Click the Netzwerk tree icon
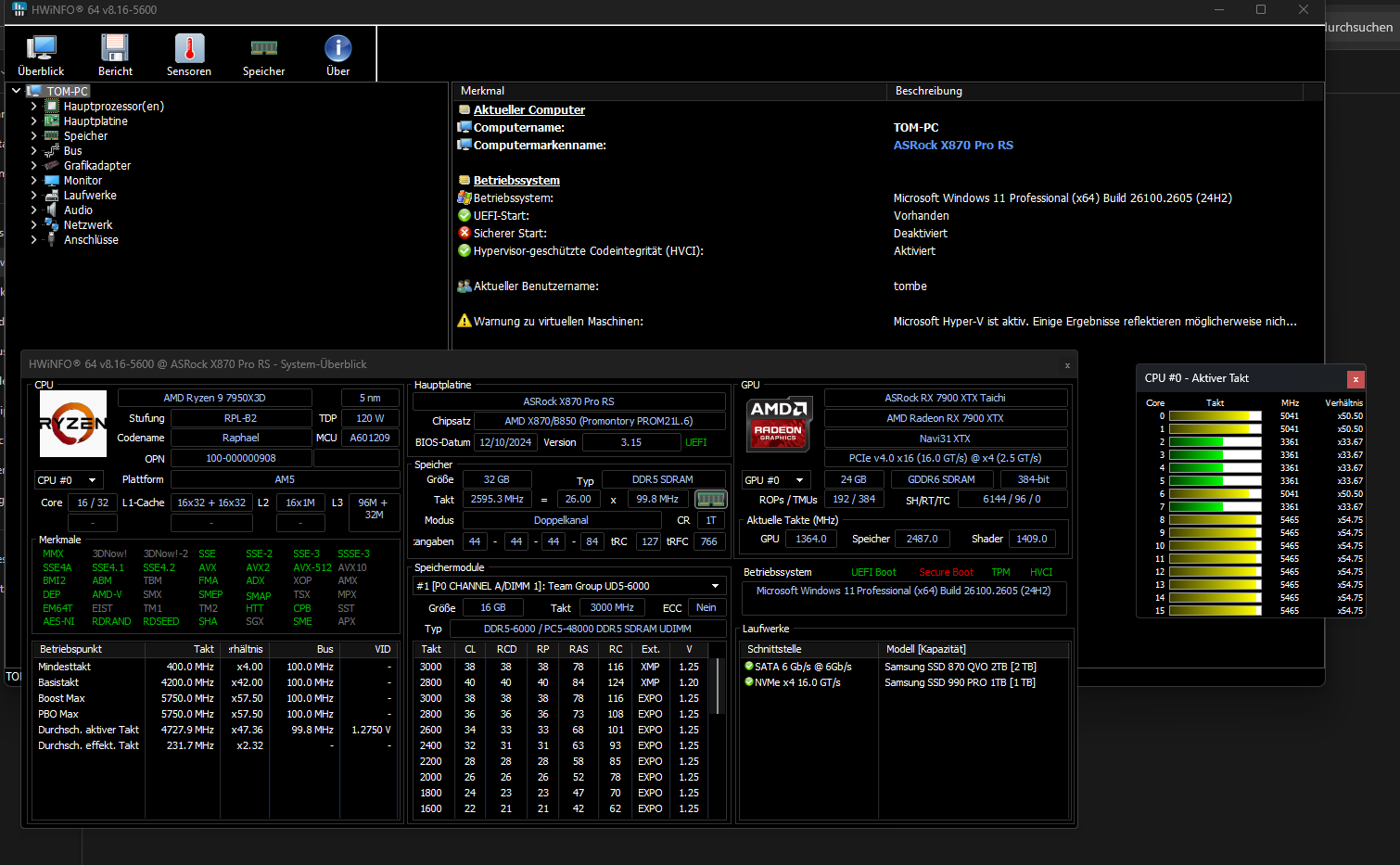The width and height of the screenshot is (1400, 865). click(x=52, y=224)
